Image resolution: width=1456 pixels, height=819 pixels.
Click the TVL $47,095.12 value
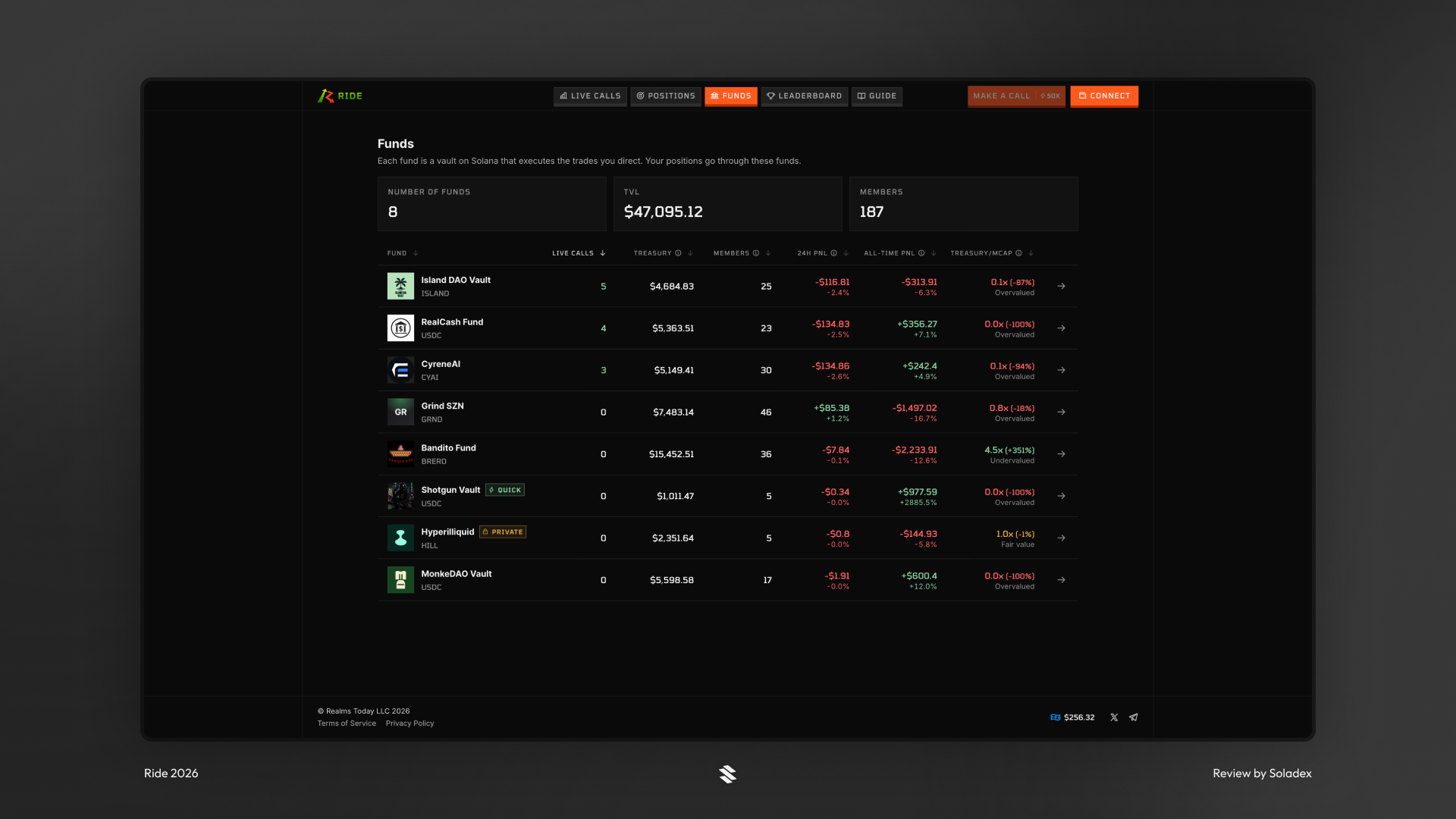pos(663,212)
